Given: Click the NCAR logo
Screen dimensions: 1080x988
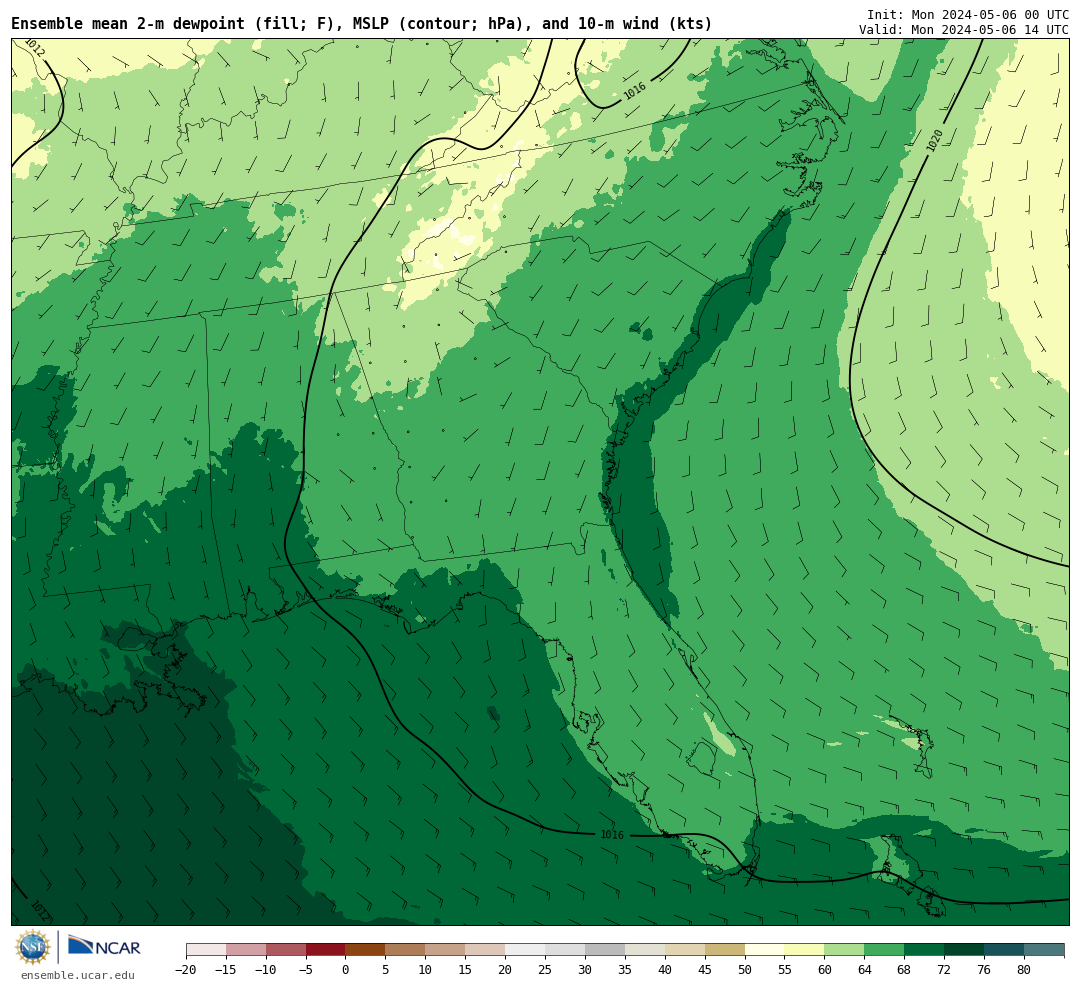Looking at the screenshot, I should tap(104, 945).
